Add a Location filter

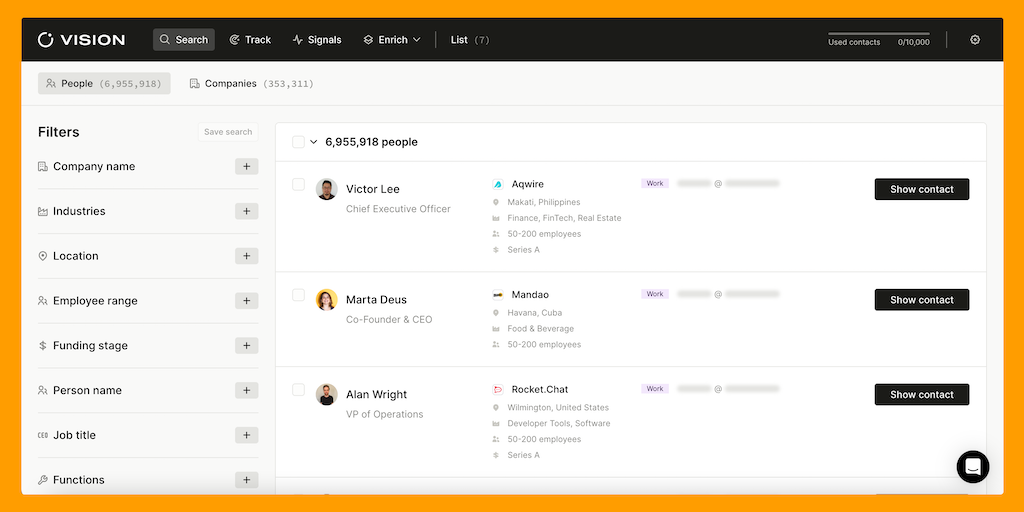[x=246, y=256]
